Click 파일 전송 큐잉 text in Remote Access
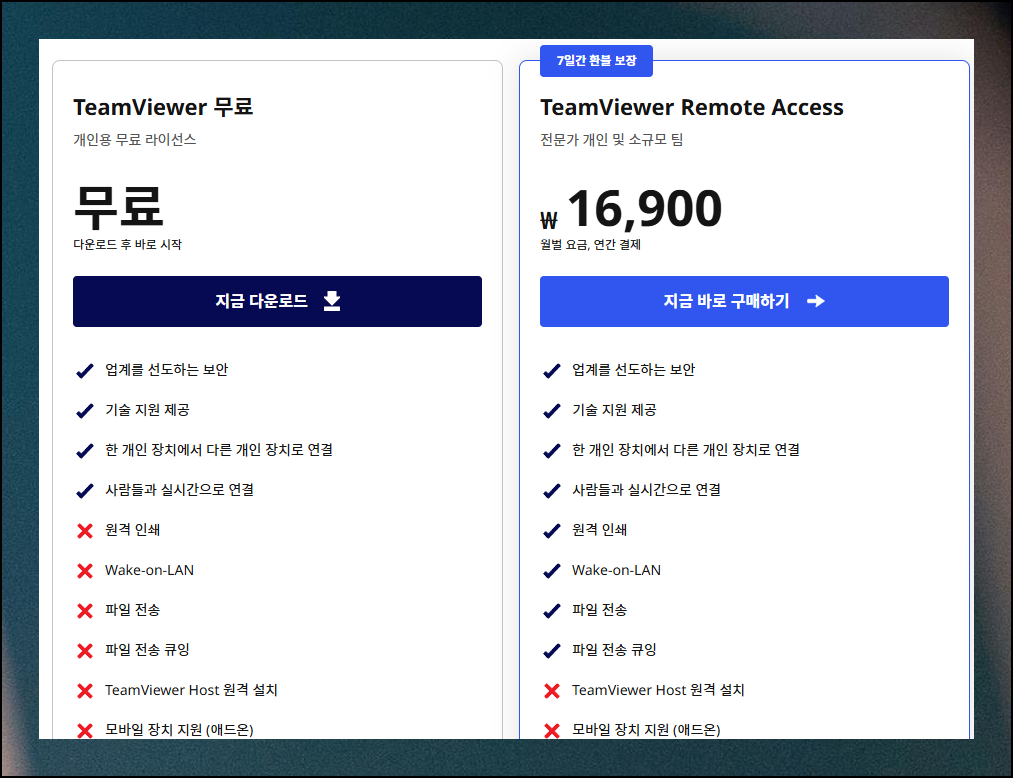Viewport: 1013px width, 778px height. coord(614,650)
